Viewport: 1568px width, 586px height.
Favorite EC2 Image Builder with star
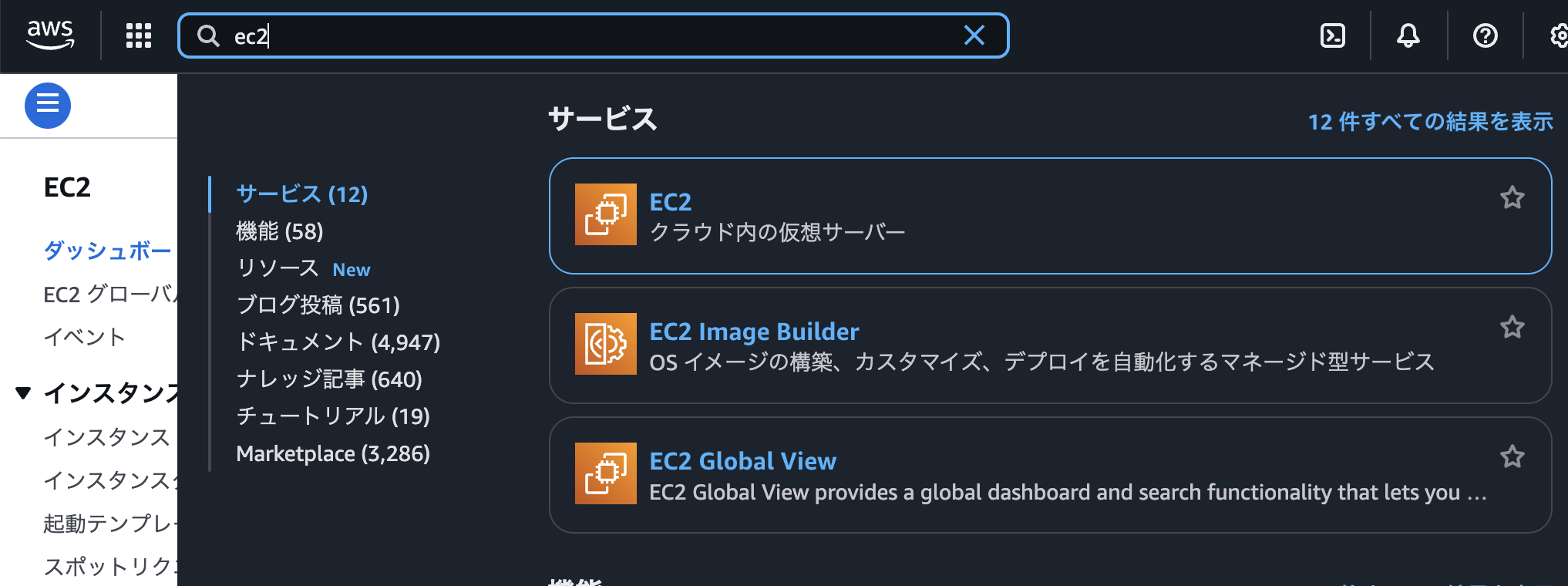(1512, 328)
